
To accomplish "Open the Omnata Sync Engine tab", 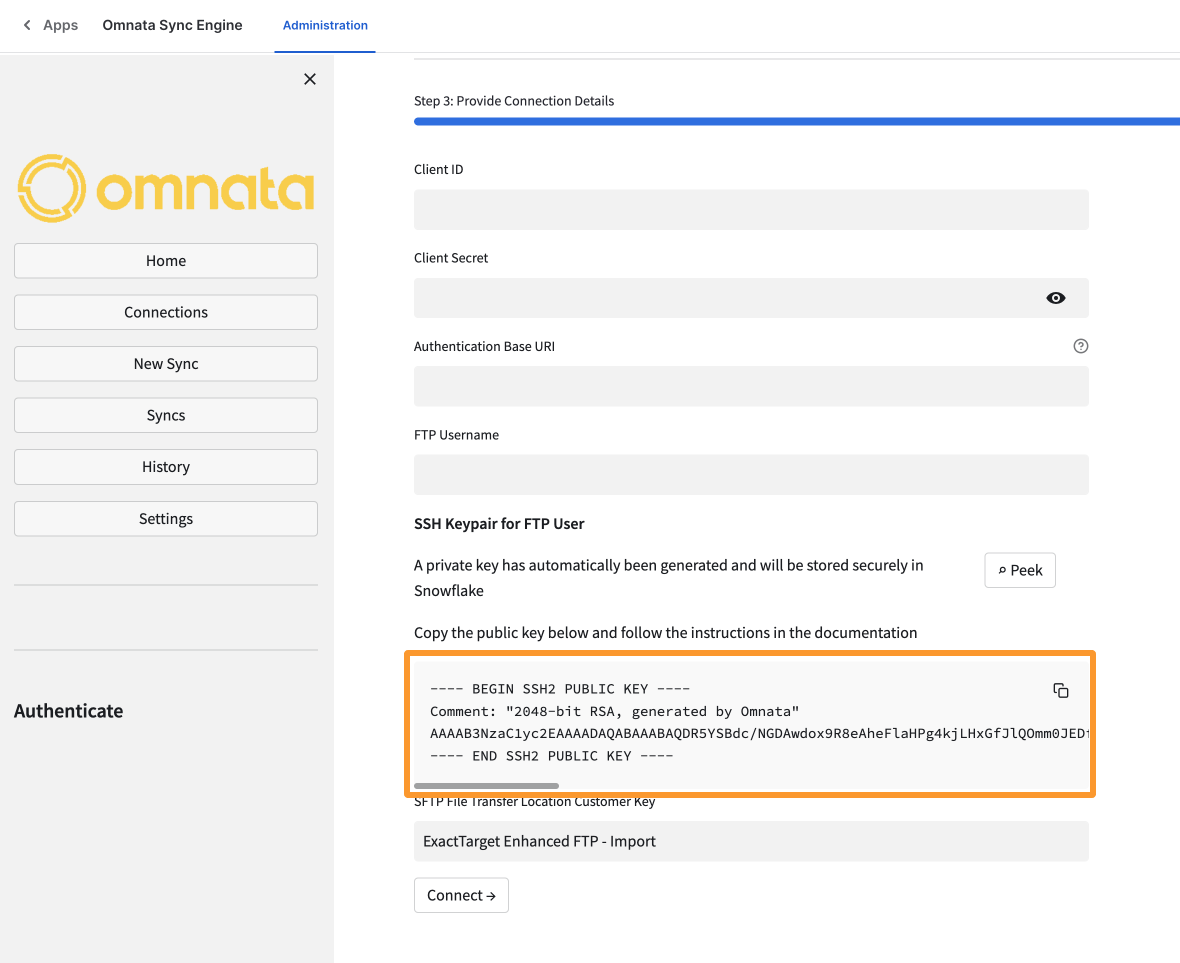I will click(x=172, y=25).
